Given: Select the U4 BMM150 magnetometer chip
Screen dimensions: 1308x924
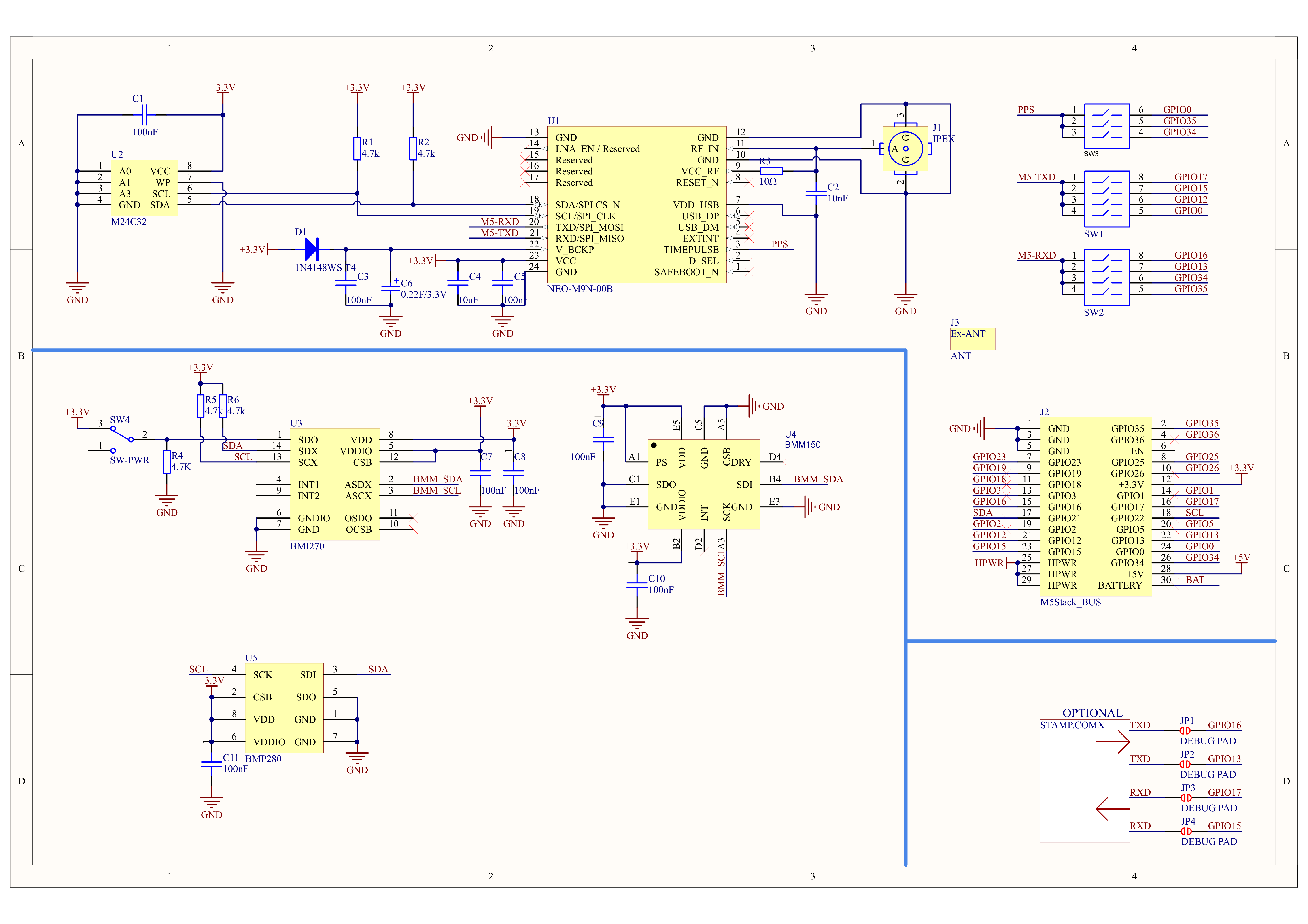Looking at the screenshot, I should (x=704, y=484).
